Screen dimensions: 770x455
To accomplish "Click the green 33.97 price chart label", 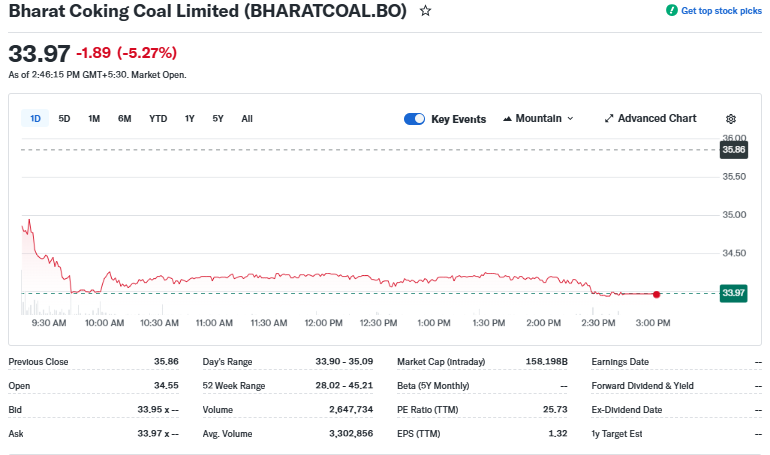I will click(733, 293).
